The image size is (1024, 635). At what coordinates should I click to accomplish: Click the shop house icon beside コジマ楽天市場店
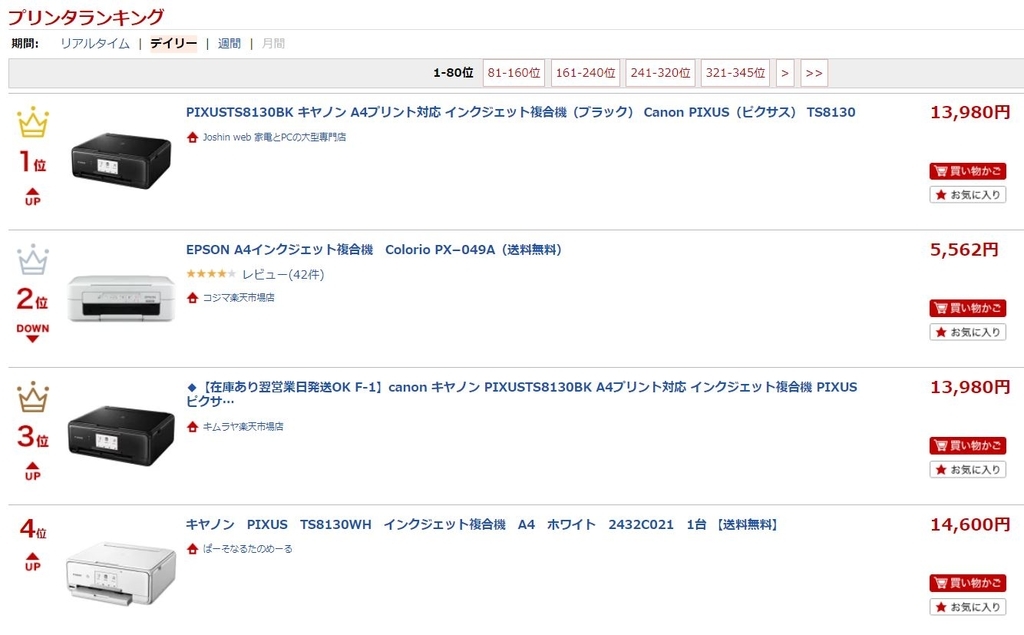coord(192,297)
